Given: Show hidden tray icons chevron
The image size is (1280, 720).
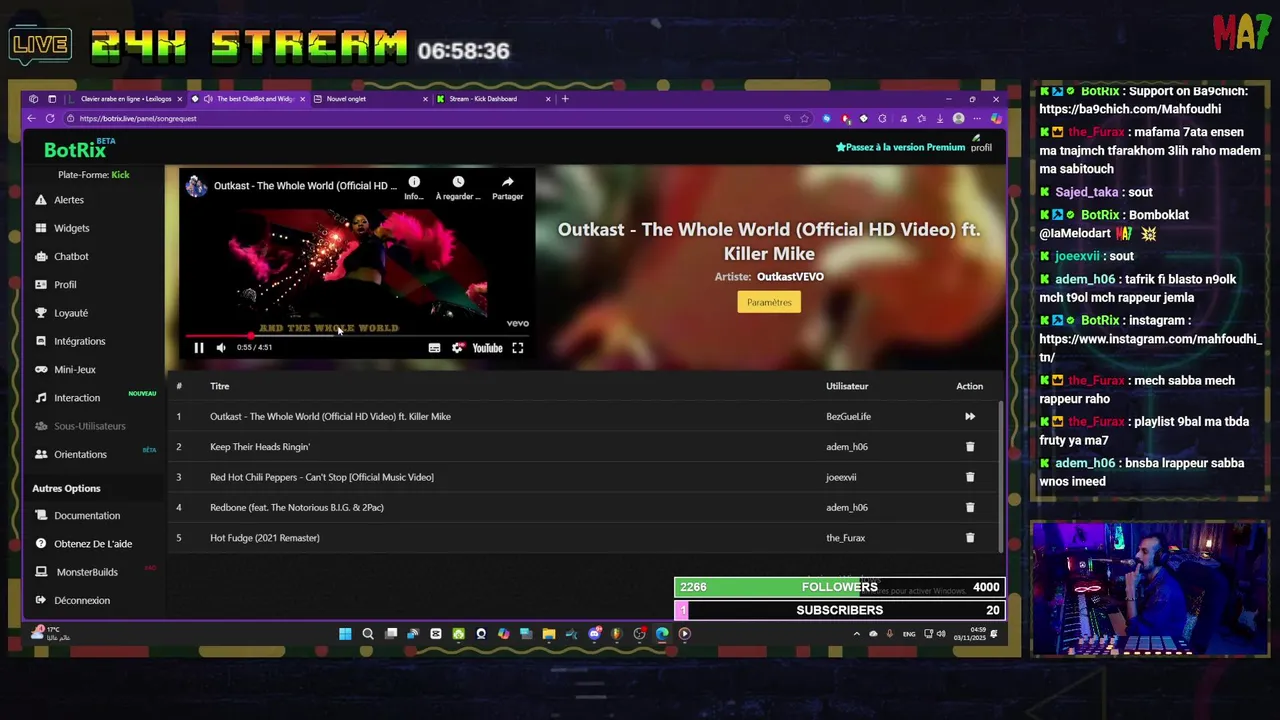Looking at the screenshot, I should coord(856,634).
